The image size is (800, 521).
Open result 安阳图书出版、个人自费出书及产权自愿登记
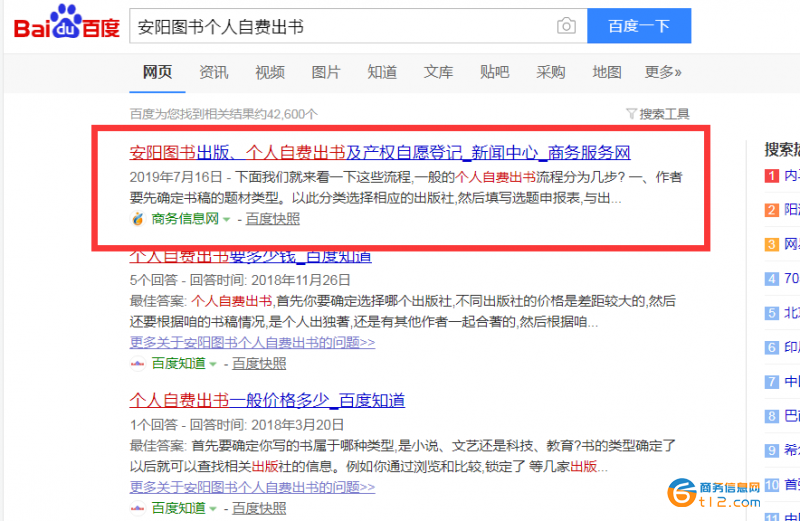(x=380, y=153)
